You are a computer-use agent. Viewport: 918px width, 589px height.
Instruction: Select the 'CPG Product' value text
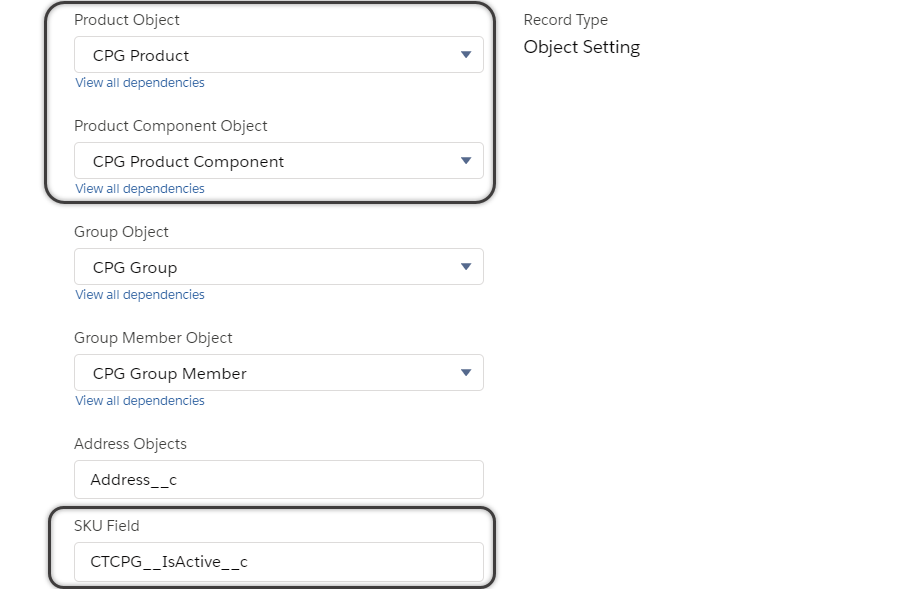point(141,56)
